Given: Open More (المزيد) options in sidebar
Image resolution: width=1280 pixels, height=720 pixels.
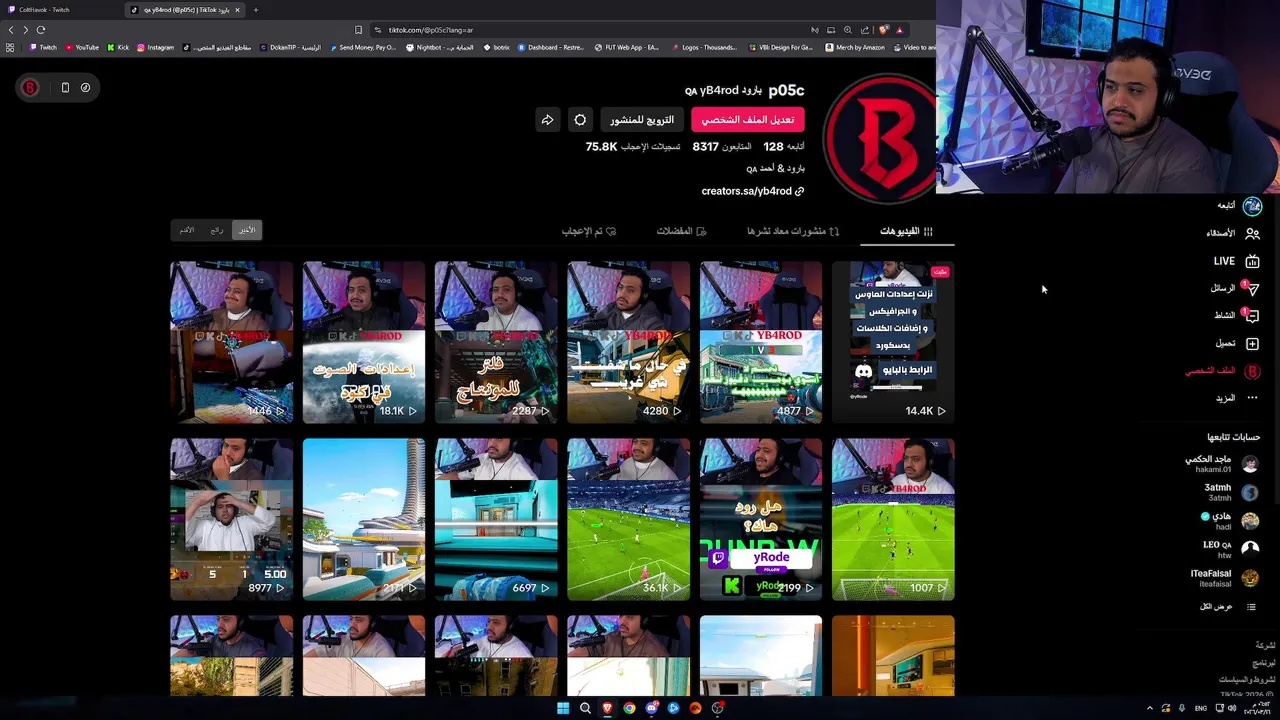Looking at the screenshot, I should [1237, 398].
